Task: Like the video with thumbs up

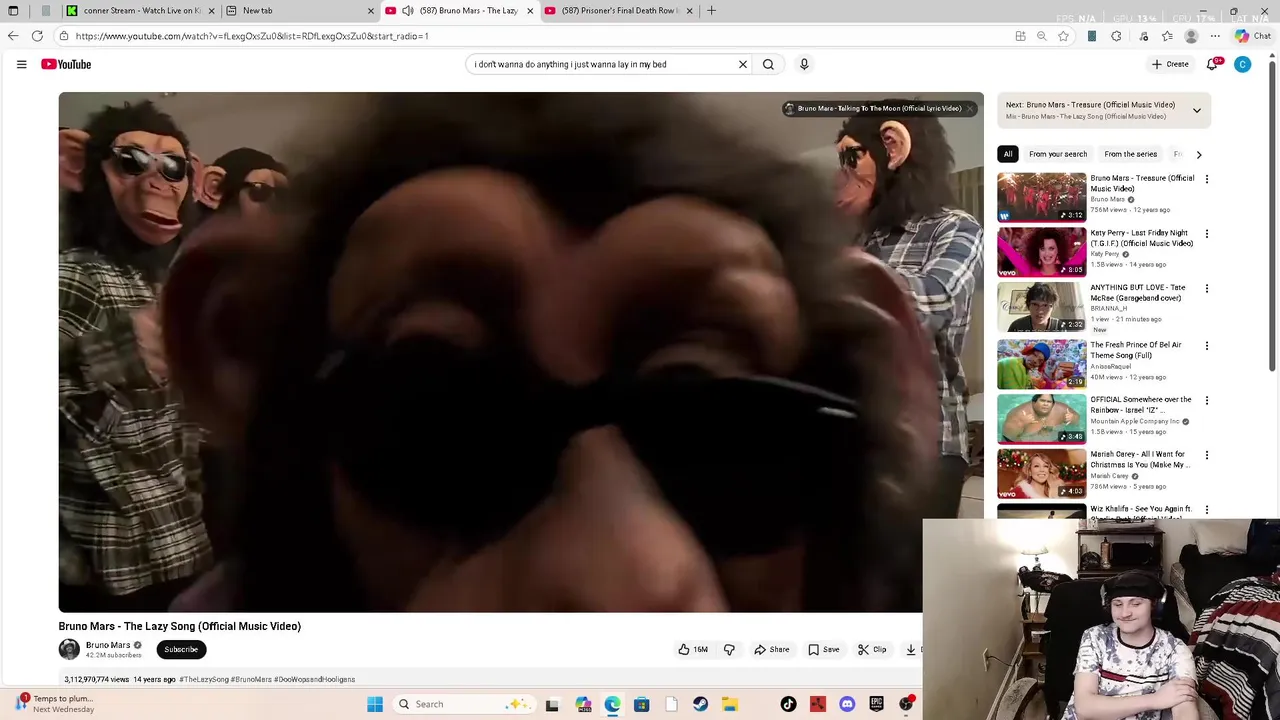Action: click(x=693, y=649)
